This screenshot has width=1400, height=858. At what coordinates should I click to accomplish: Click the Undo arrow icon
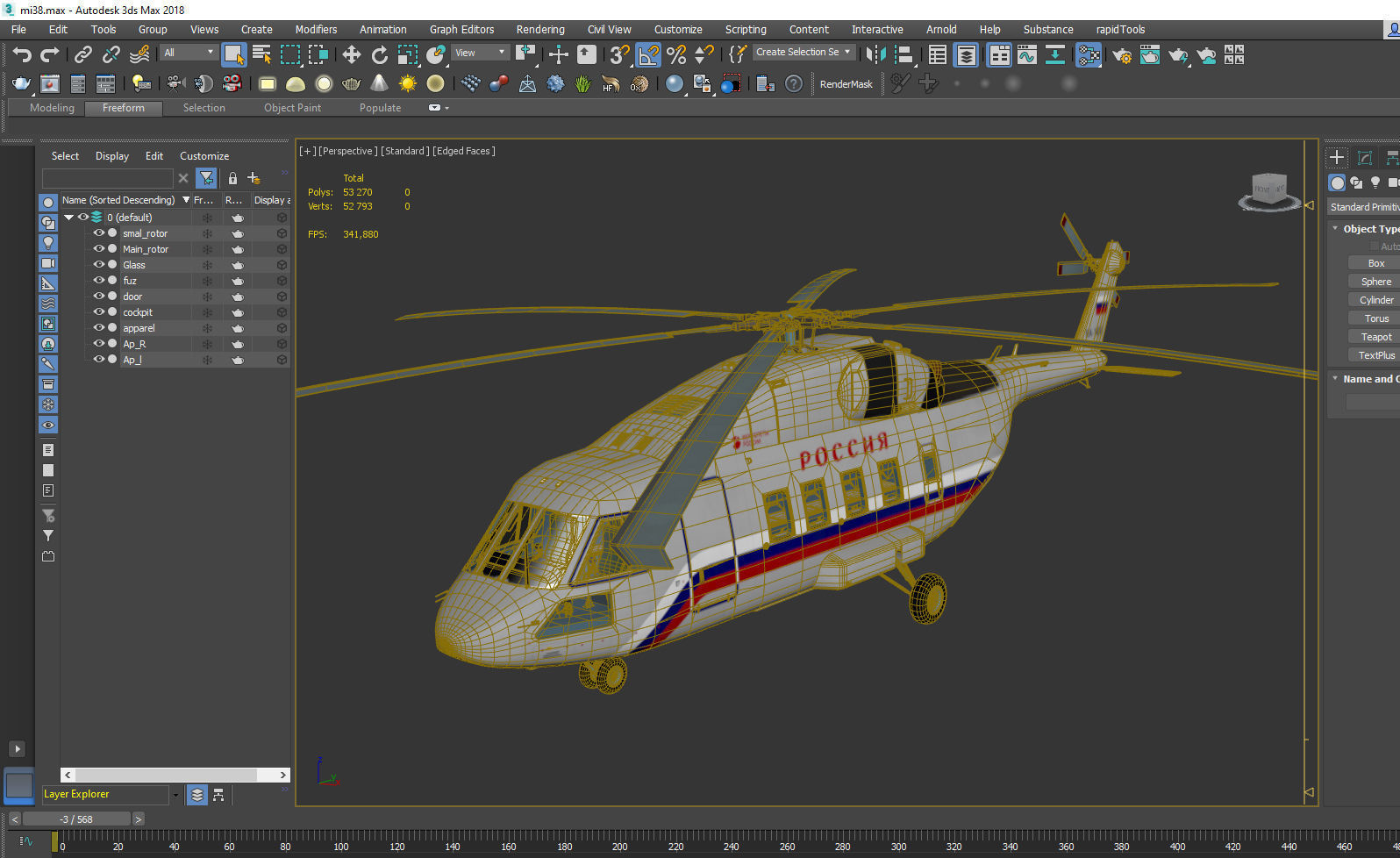coord(22,55)
